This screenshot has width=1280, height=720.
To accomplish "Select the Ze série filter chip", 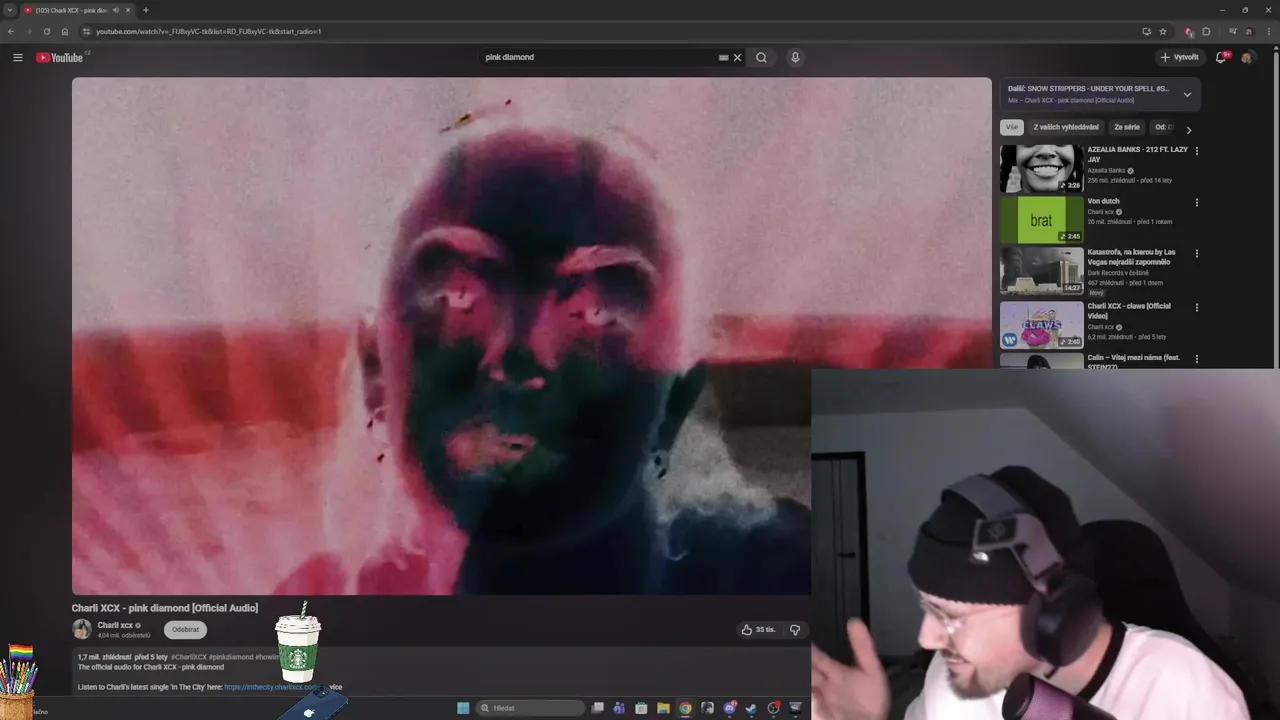I will click(x=1127, y=127).
